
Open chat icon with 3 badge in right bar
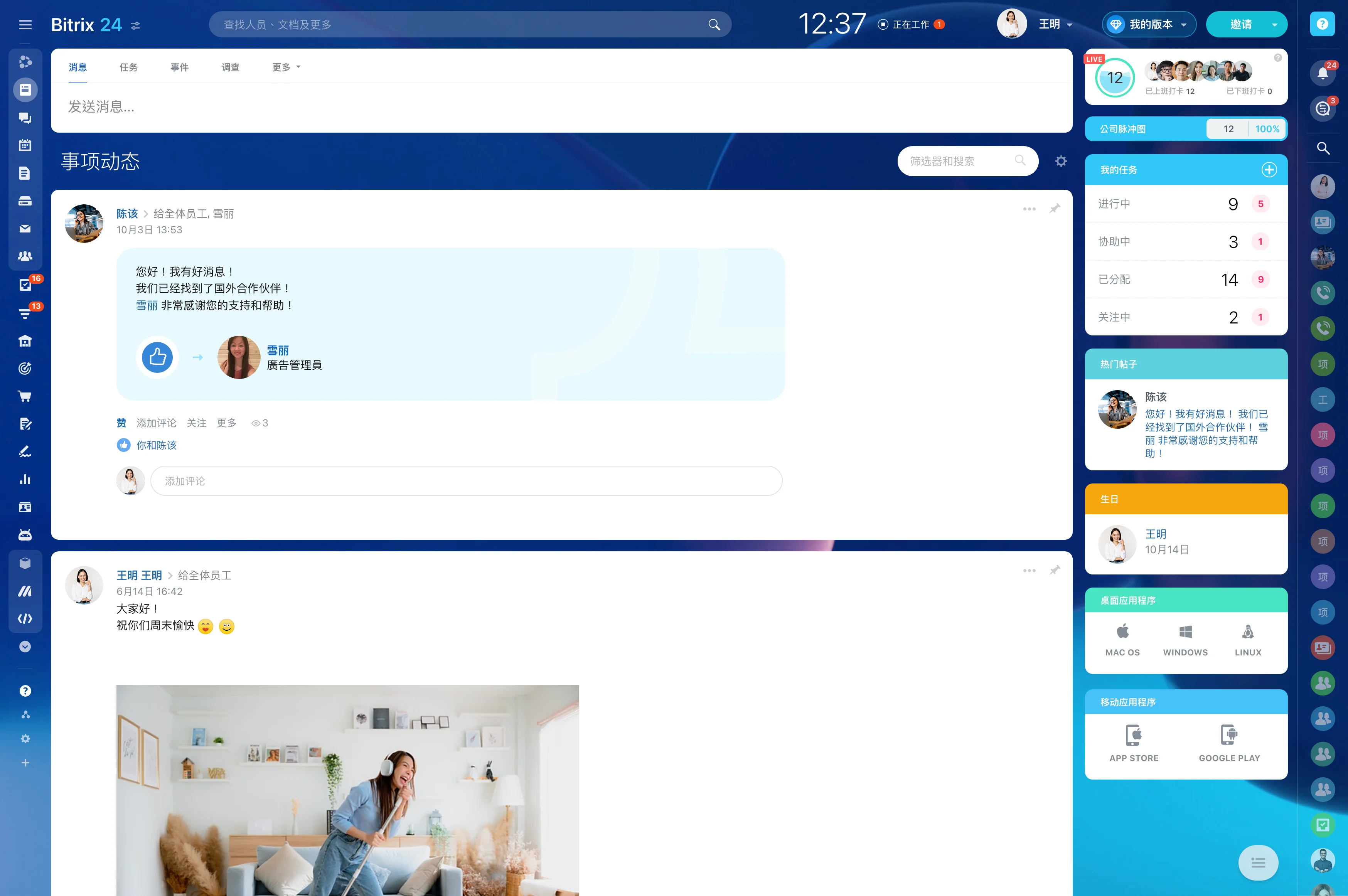pos(1323,109)
